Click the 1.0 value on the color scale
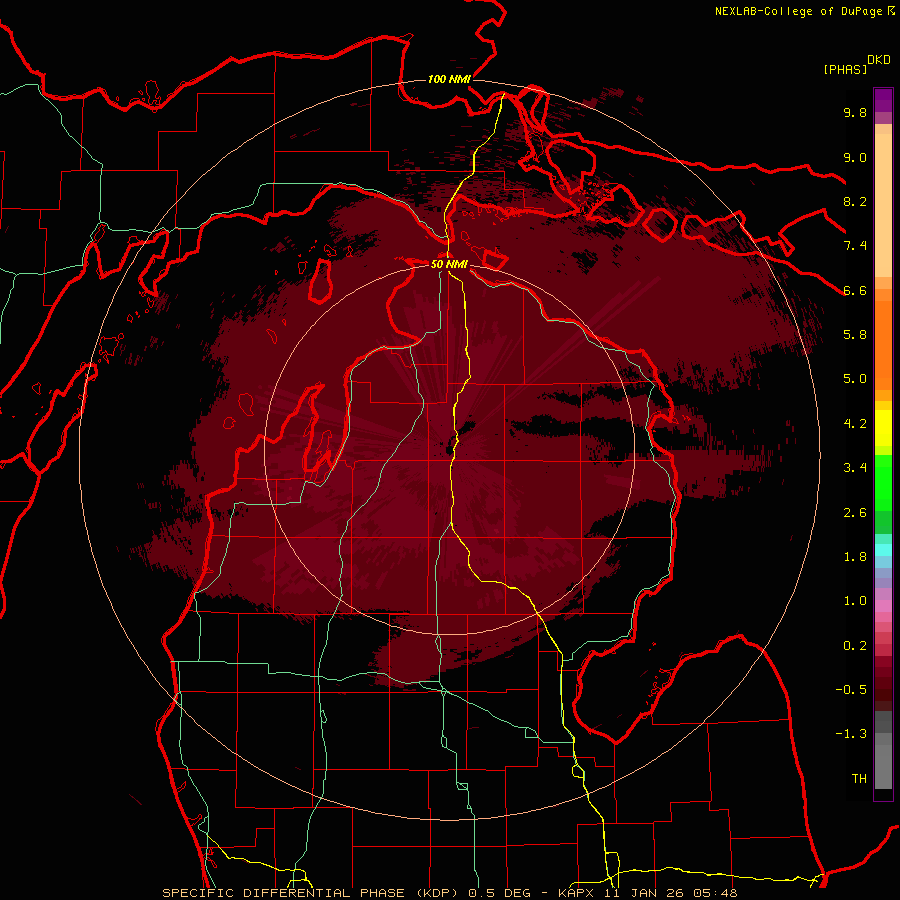 [855, 601]
